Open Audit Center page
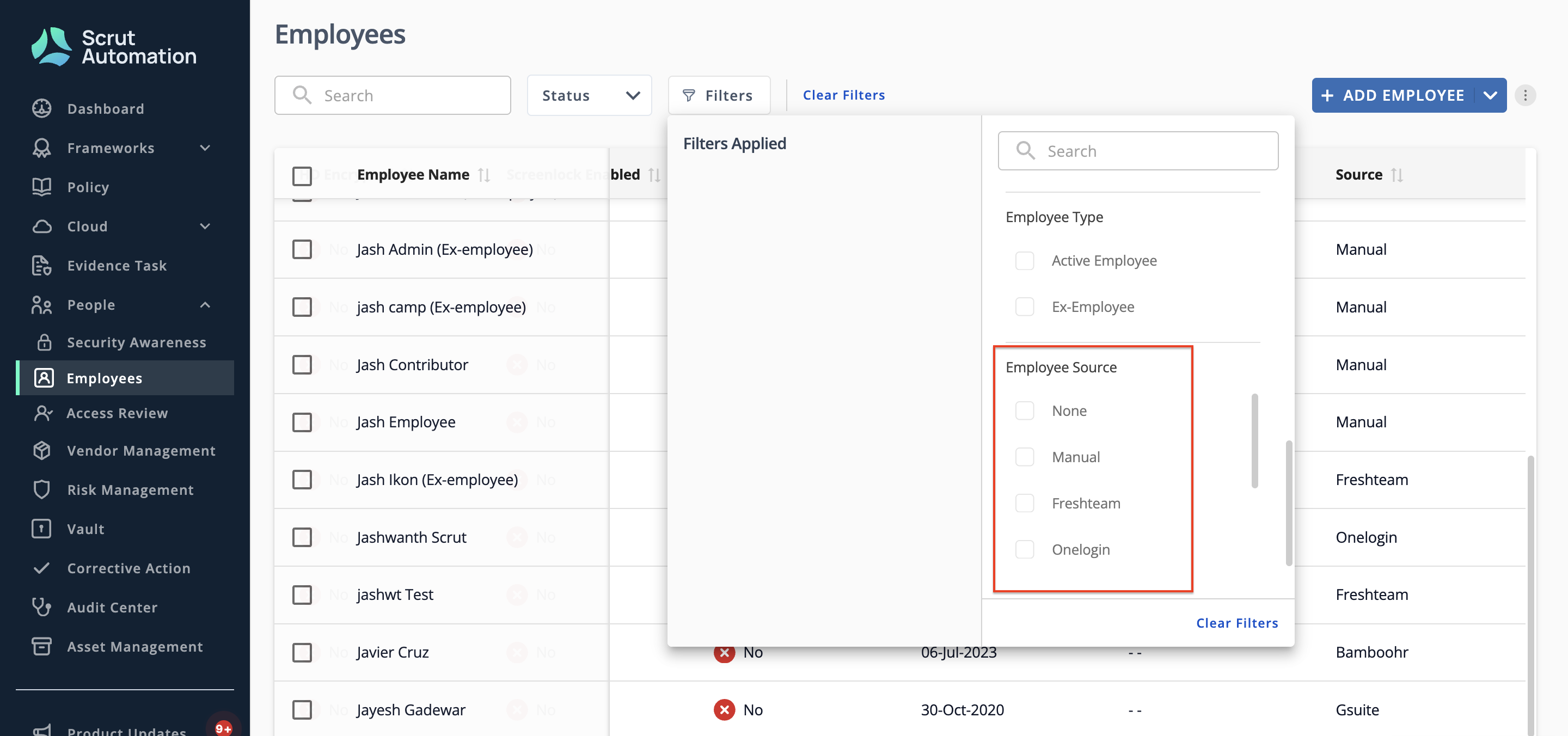The width and height of the screenshot is (1568, 736). (x=112, y=608)
